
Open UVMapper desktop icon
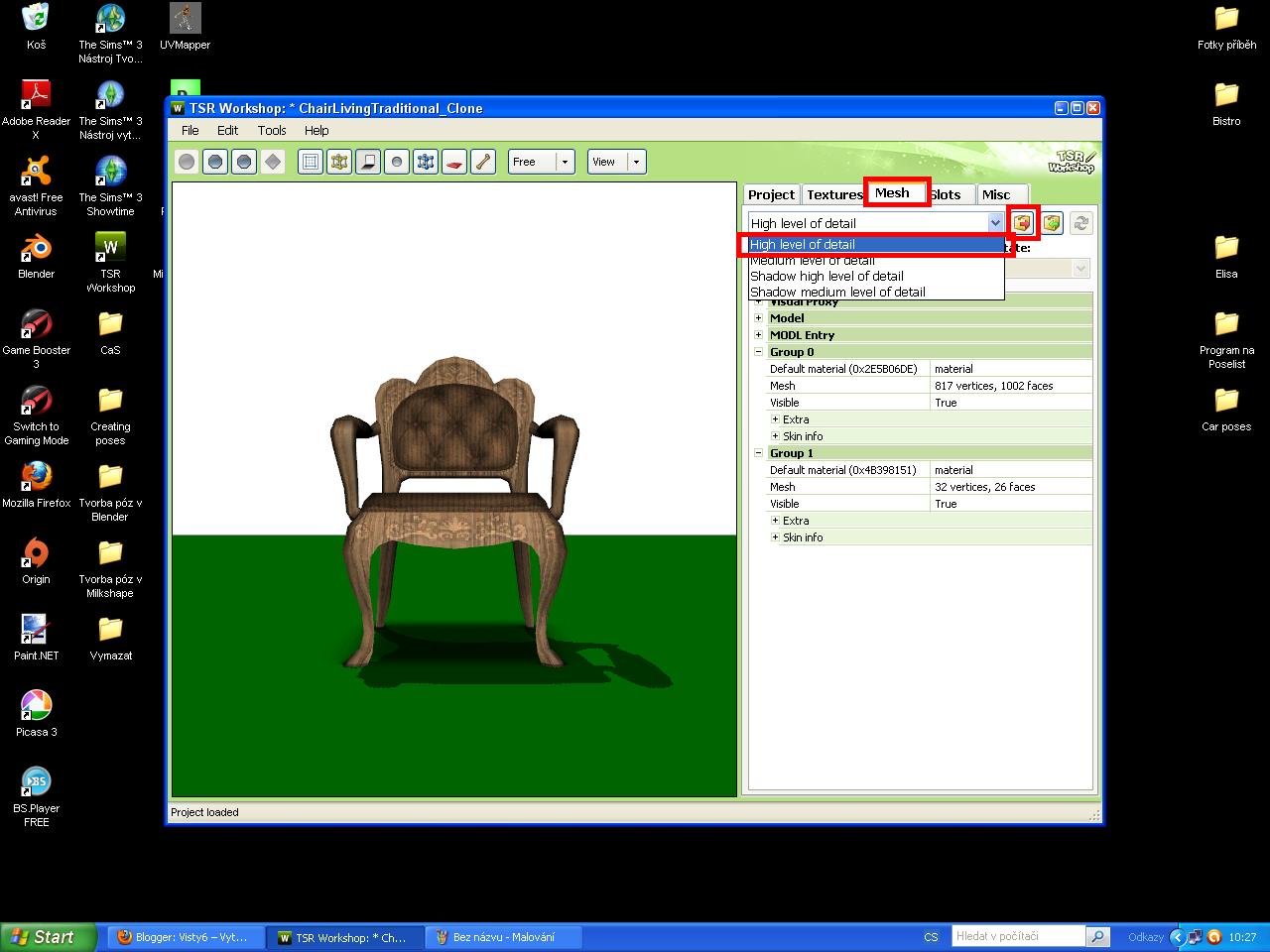pyautogui.click(x=185, y=27)
